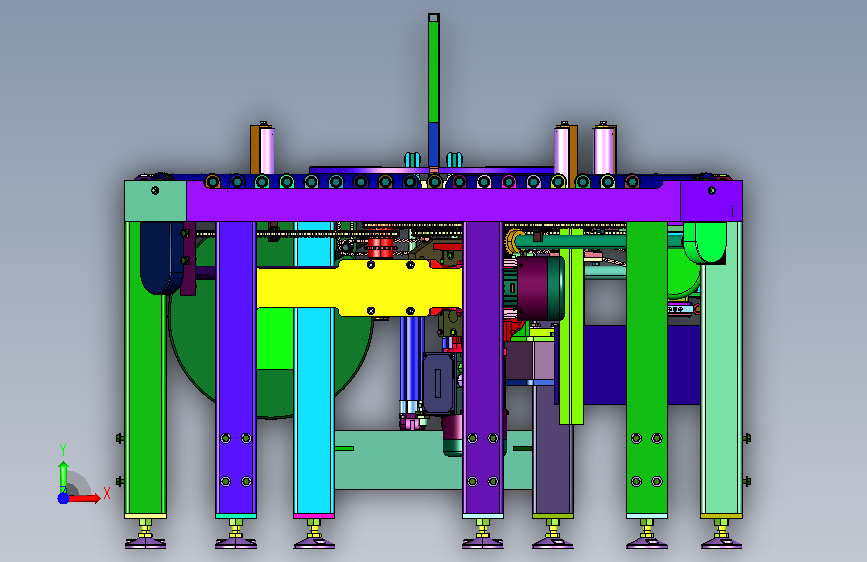
Task: Select the far-right light green frame leg
Action: pyautogui.click(x=722, y=387)
